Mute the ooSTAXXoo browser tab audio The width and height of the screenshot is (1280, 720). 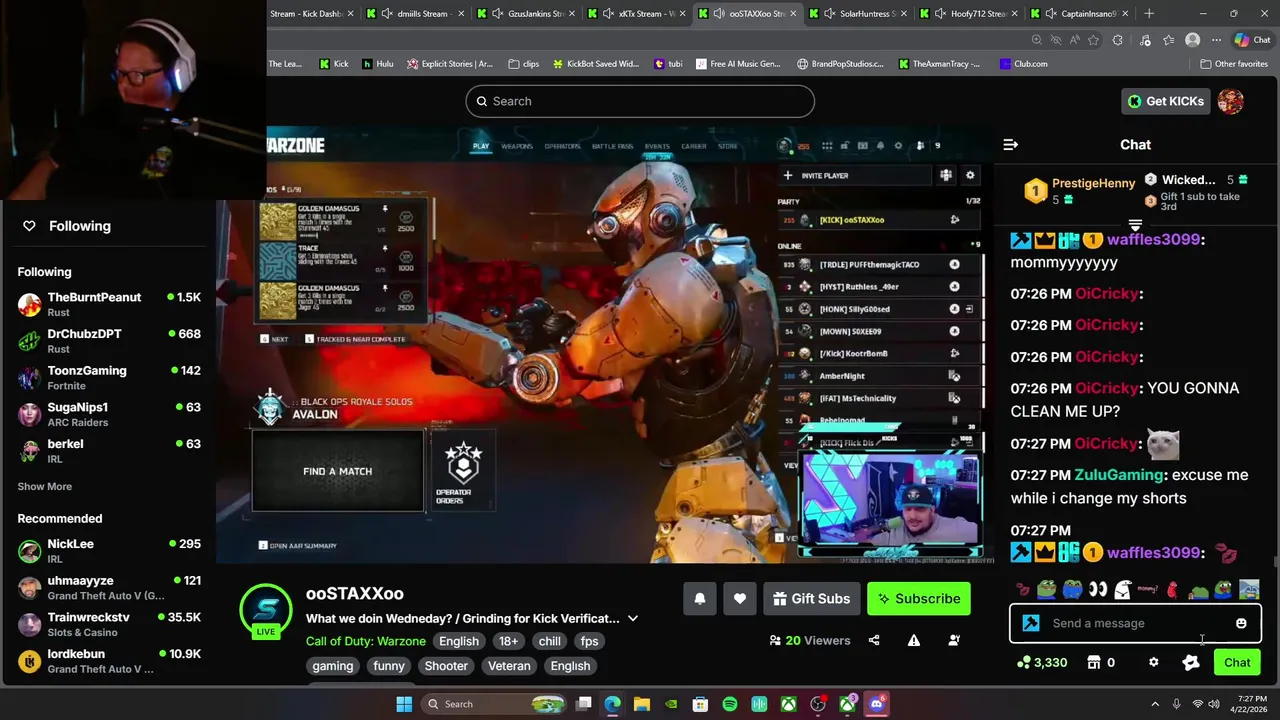pos(719,14)
